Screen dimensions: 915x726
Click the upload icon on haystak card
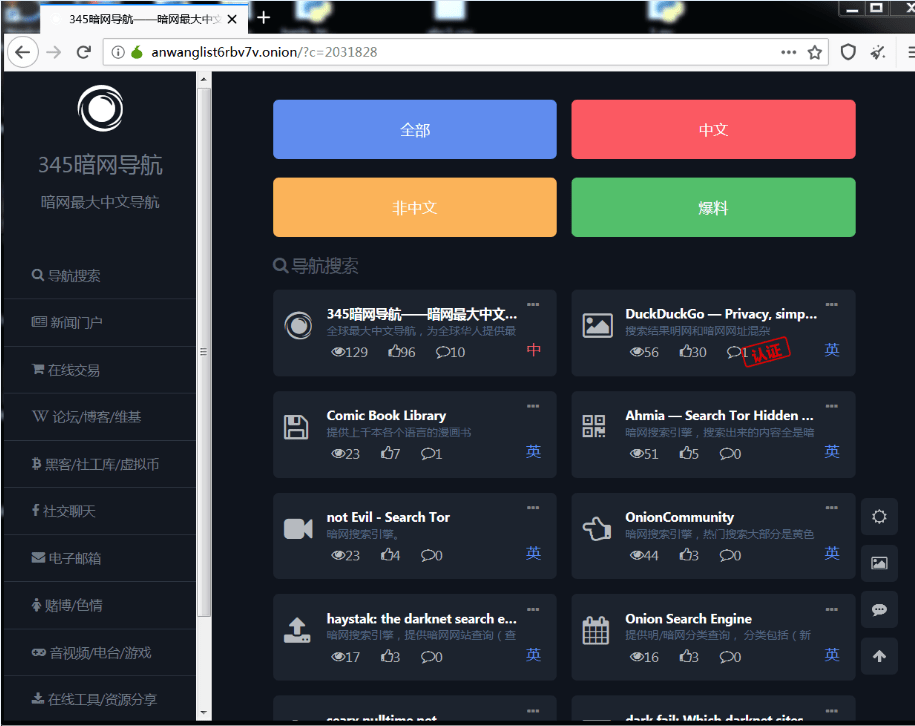pos(296,630)
